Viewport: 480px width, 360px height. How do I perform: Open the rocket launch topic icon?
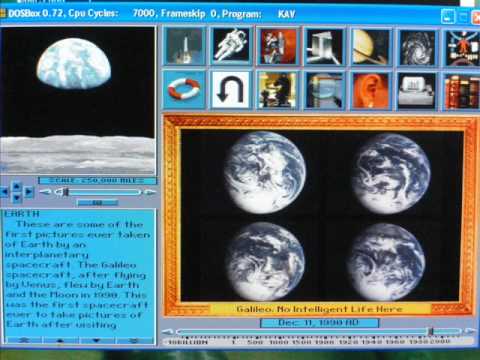pos(184,46)
